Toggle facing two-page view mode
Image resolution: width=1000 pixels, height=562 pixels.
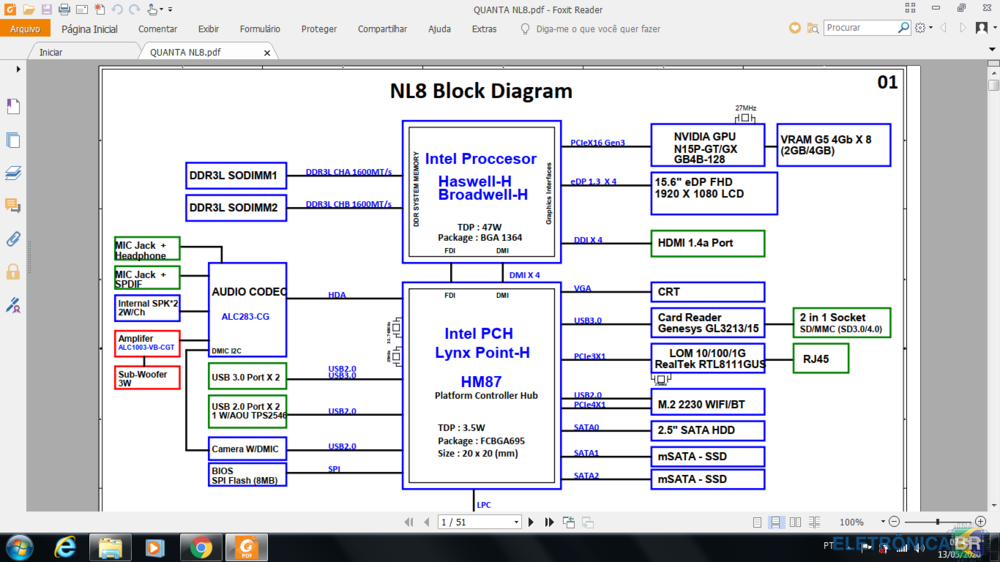(794, 522)
